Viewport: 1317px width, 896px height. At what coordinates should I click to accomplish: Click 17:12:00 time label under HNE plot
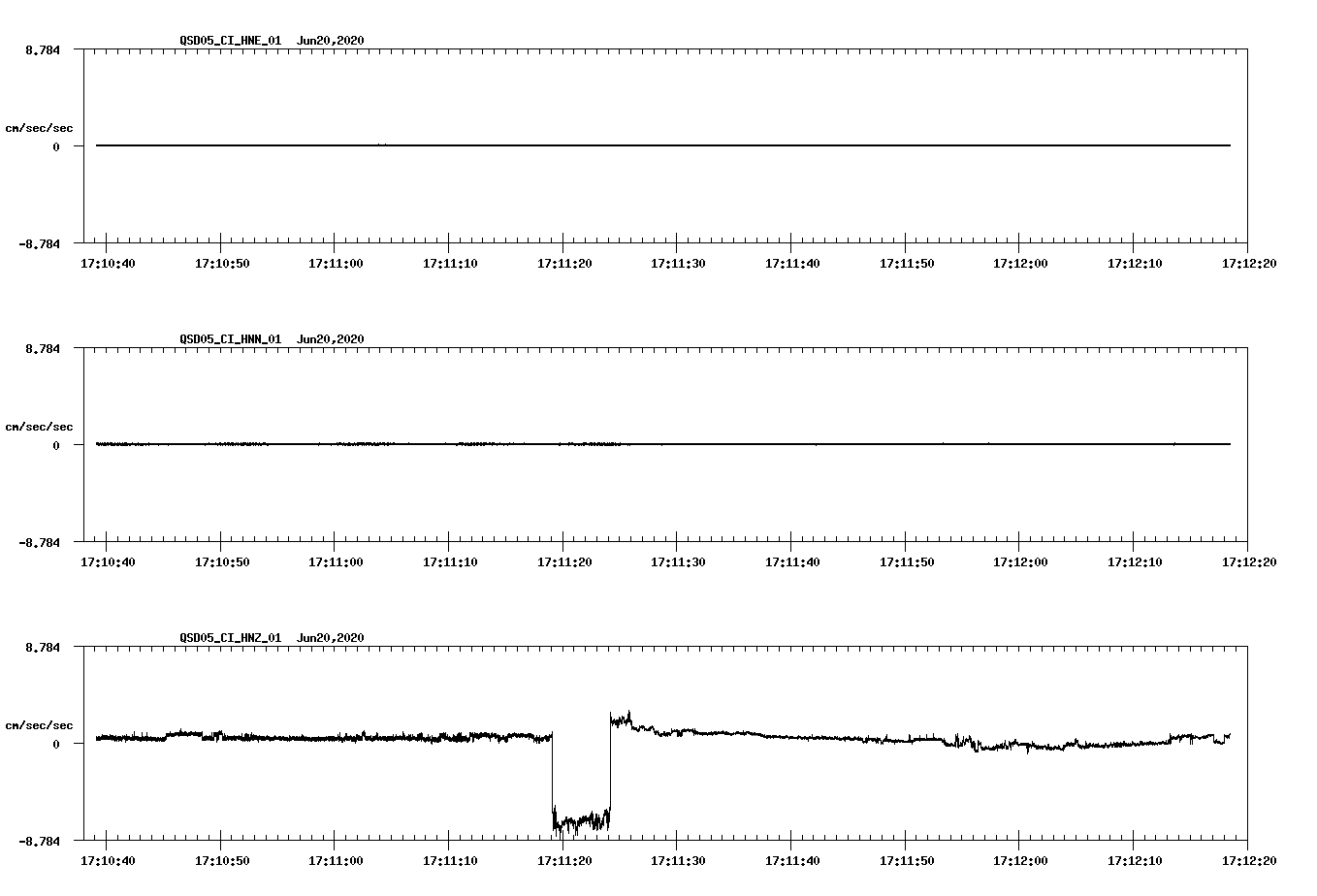1020,263
